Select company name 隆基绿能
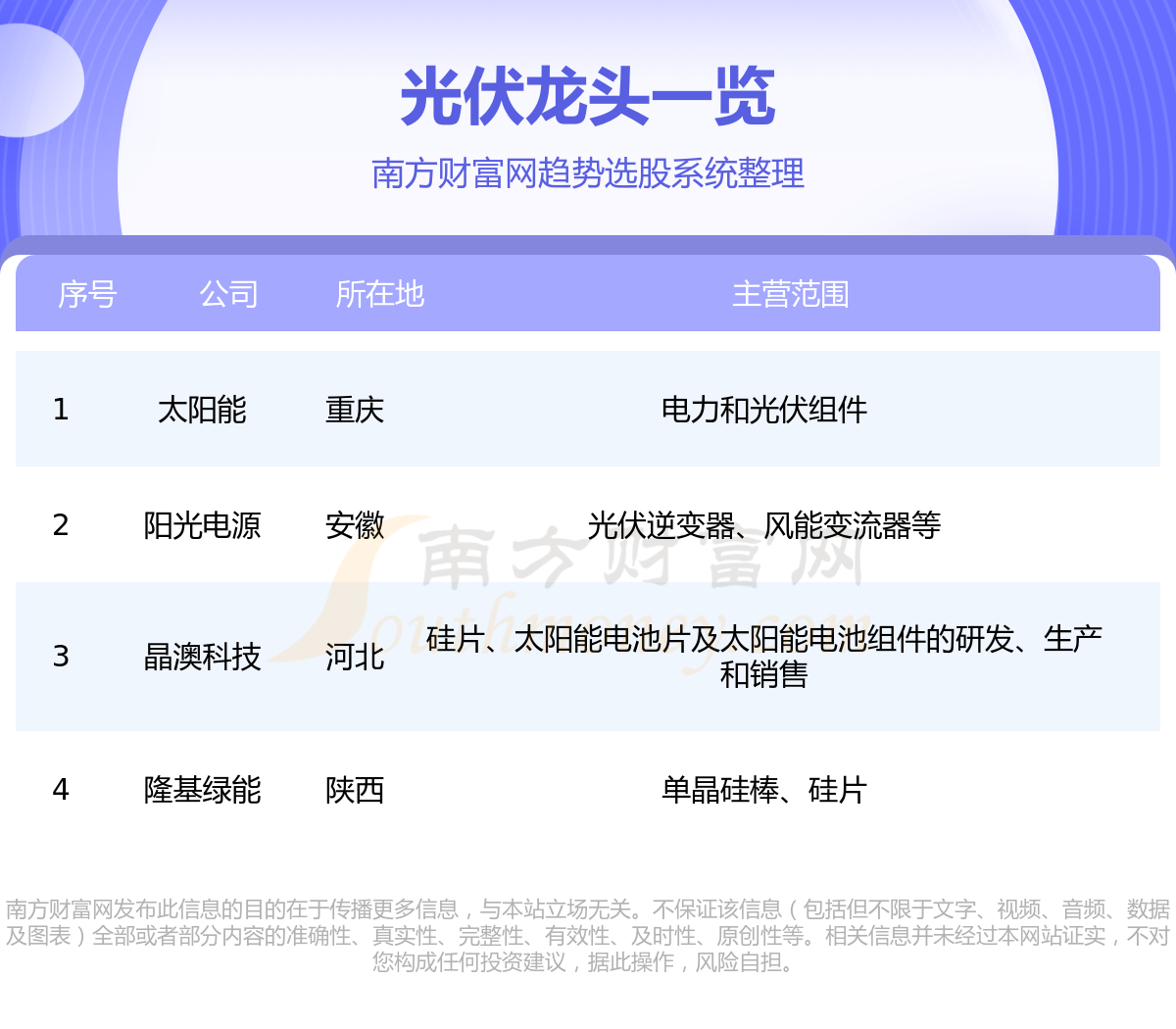1176x1029 pixels. (x=202, y=790)
